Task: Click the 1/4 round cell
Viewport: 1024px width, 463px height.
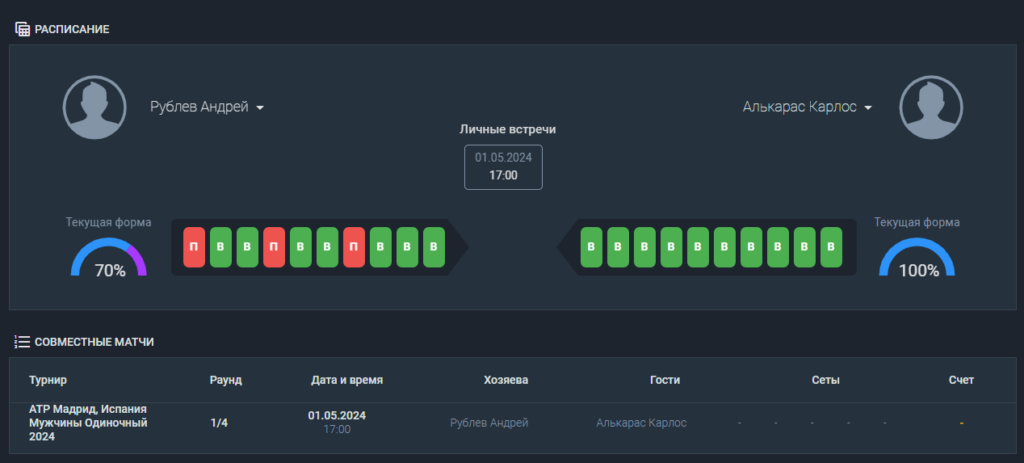Action: point(219,423)
